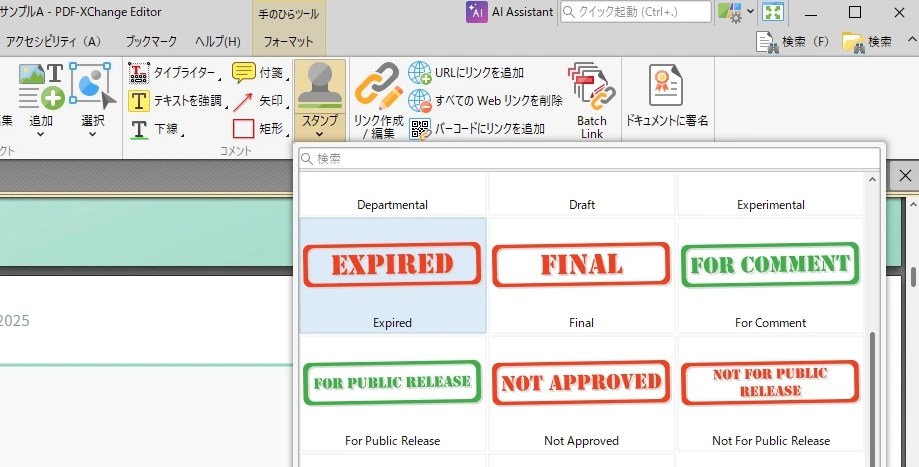The width and height of the screenshot is (919, 467).
Task: Select the Highlight Text tool
Action: pyautogui.click(x=178, y=101)
